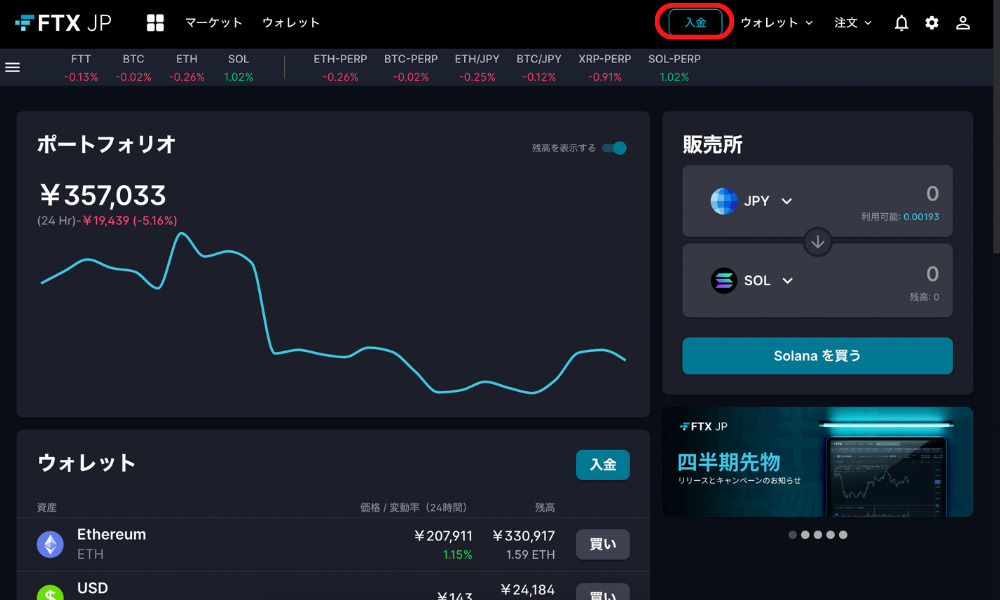Click Ethereum balance ¥330,917
Image resolution: width=1000 pixels, height=600 pixels.
(524, 536)
